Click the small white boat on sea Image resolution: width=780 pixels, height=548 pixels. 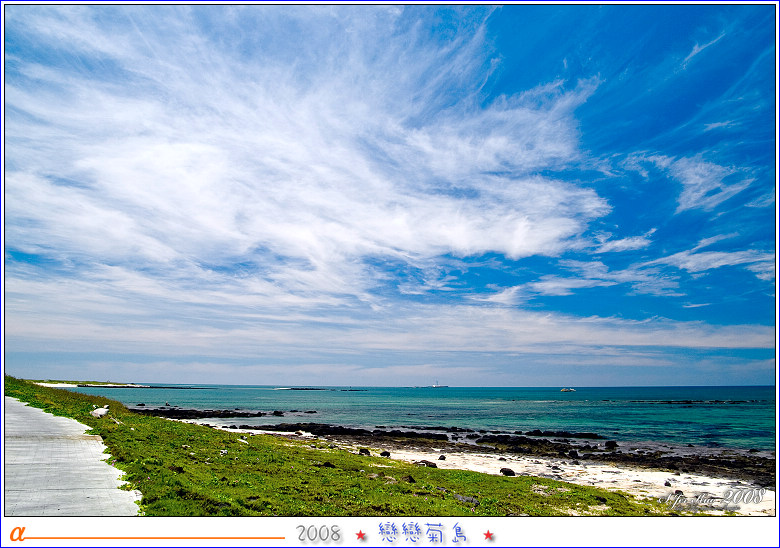click(567, 389)
